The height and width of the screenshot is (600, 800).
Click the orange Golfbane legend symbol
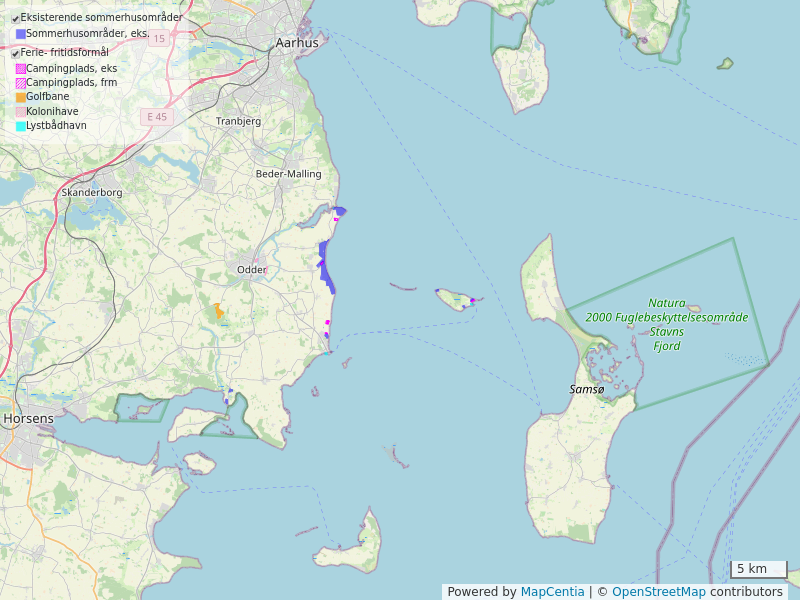click(20, 97)
